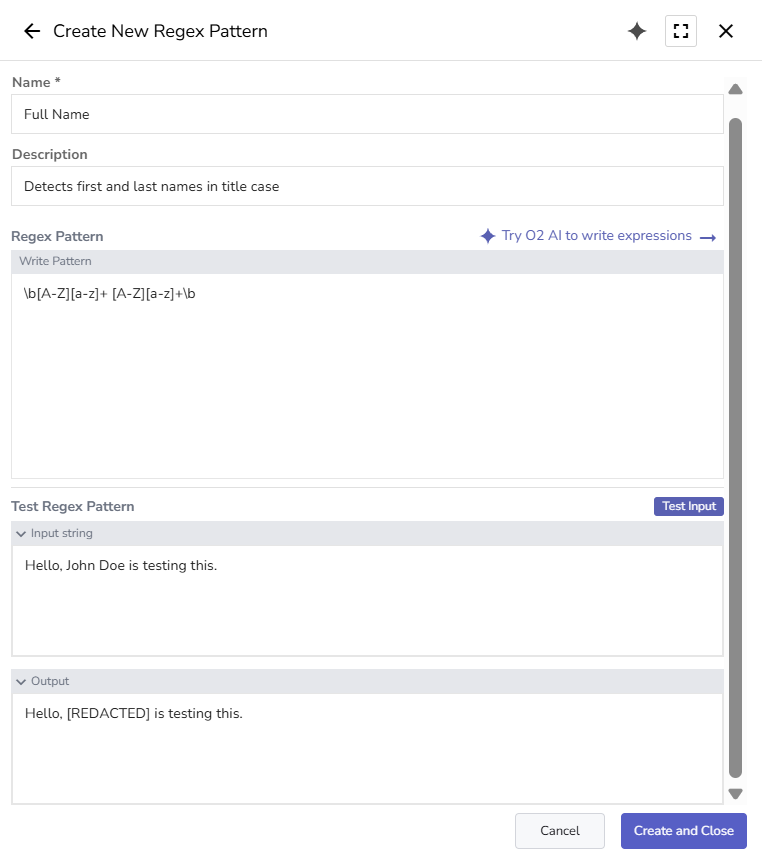Click the scrollbar down arrow
Image resolution: width=762 pixels, height=856 pixels.
pyautogui.click(x=735, y=794)
